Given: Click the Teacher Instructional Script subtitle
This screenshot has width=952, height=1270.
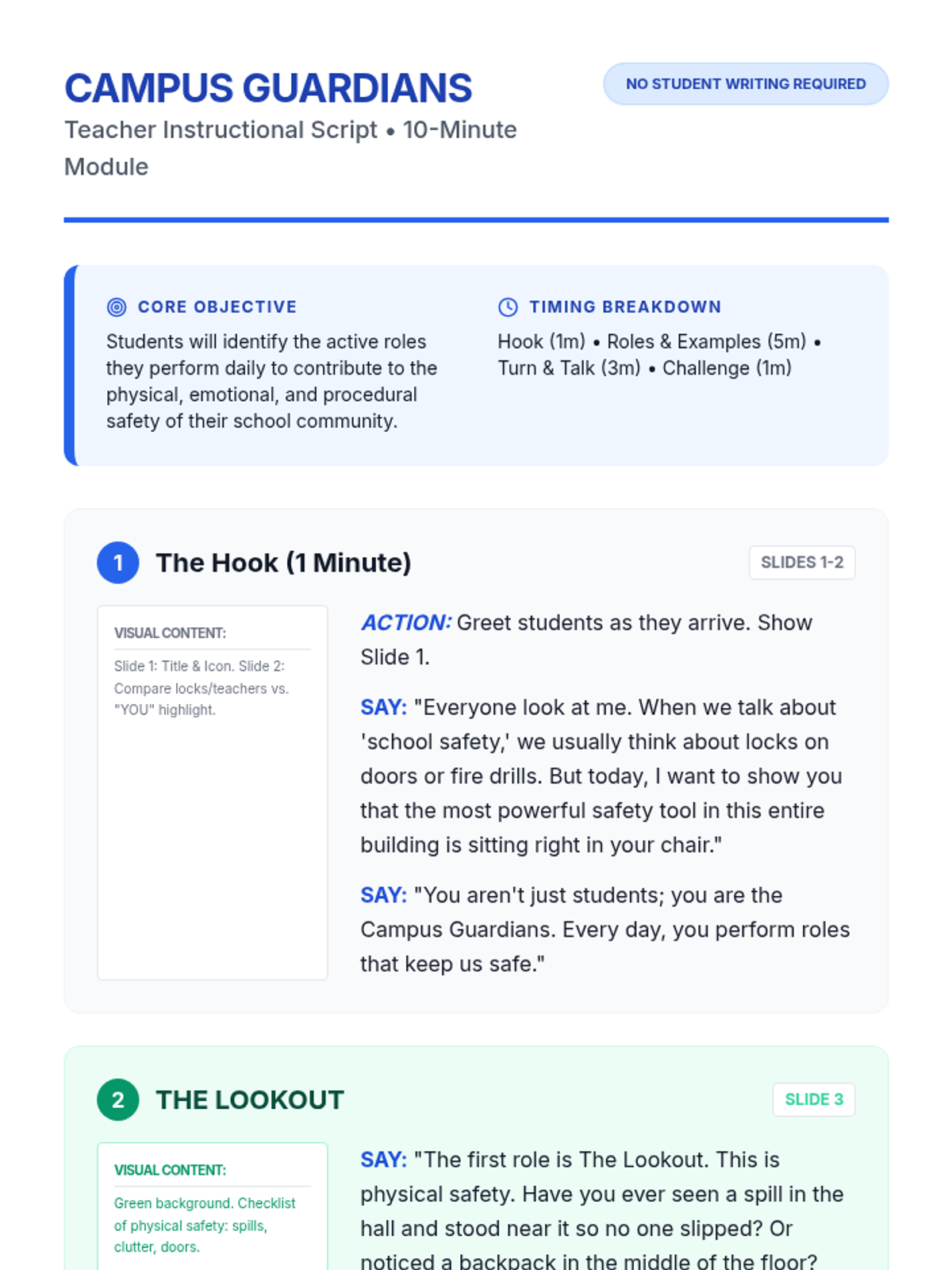Looking at the screenshot, I should [x=290, y=148].
